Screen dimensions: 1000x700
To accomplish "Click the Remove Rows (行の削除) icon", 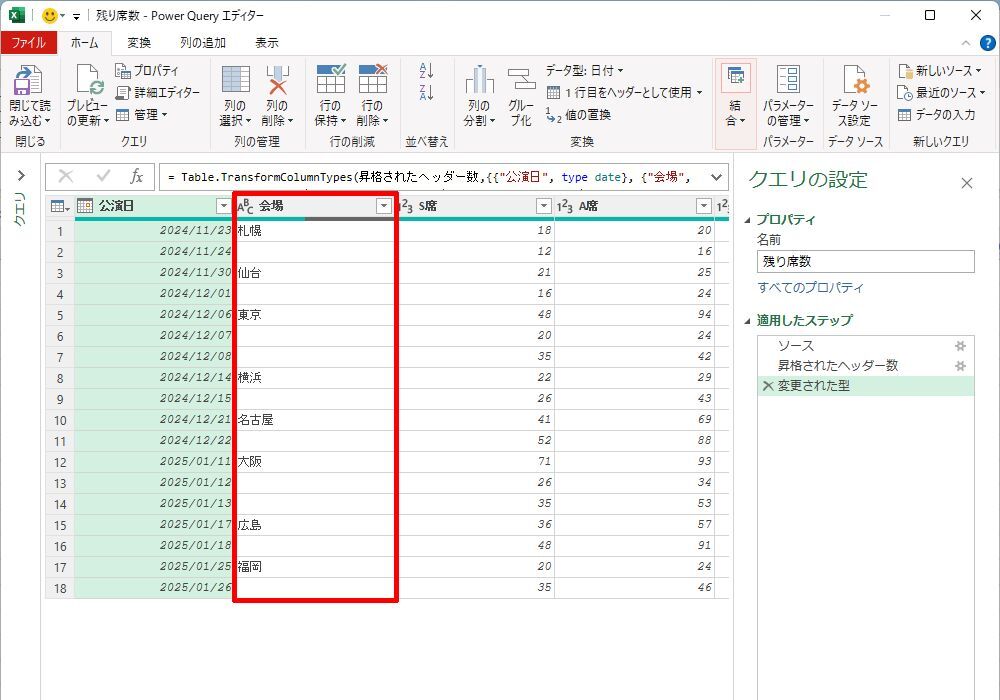I will click(372, 80).
